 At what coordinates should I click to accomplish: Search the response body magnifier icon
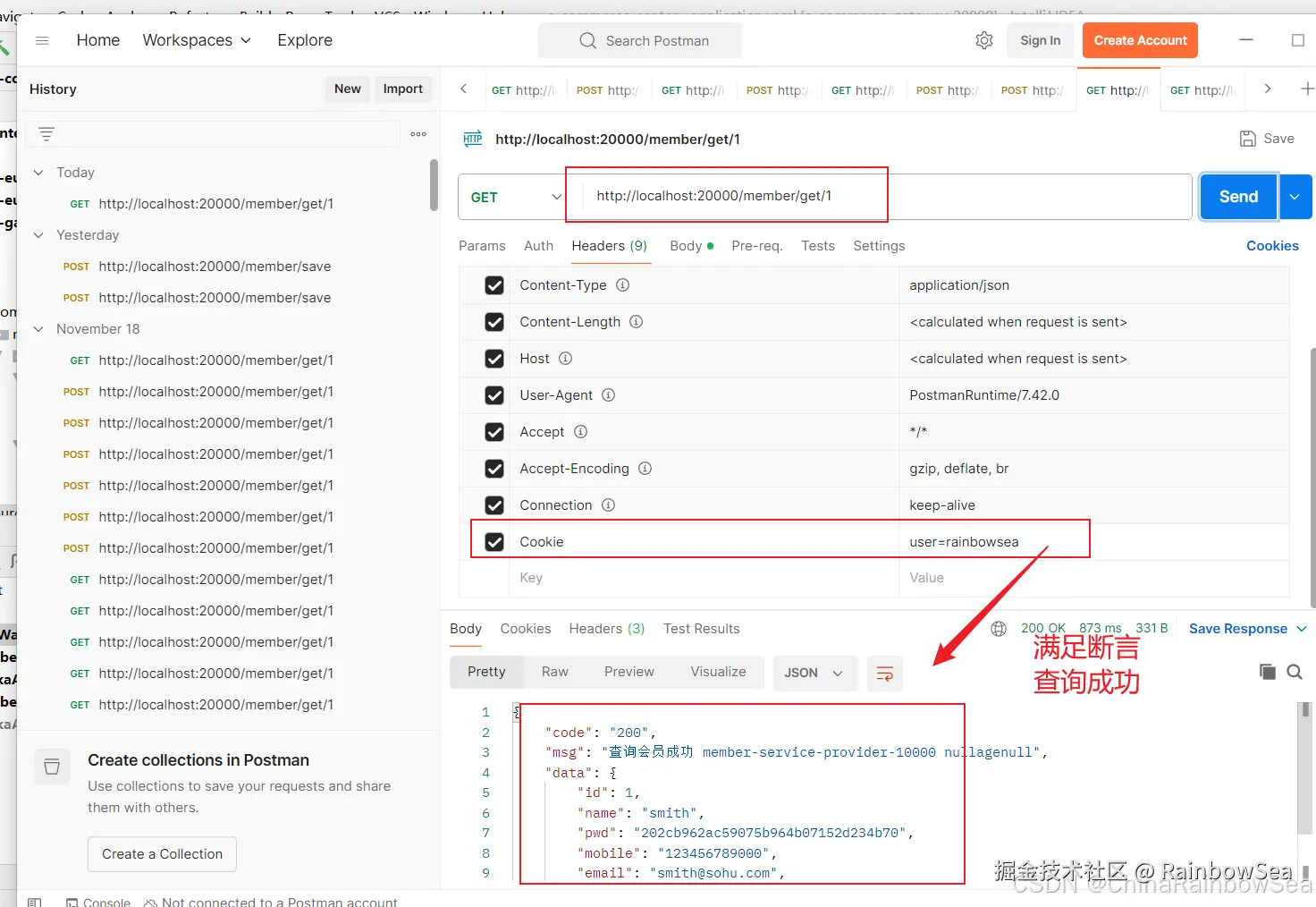(x=1295, y=672)
